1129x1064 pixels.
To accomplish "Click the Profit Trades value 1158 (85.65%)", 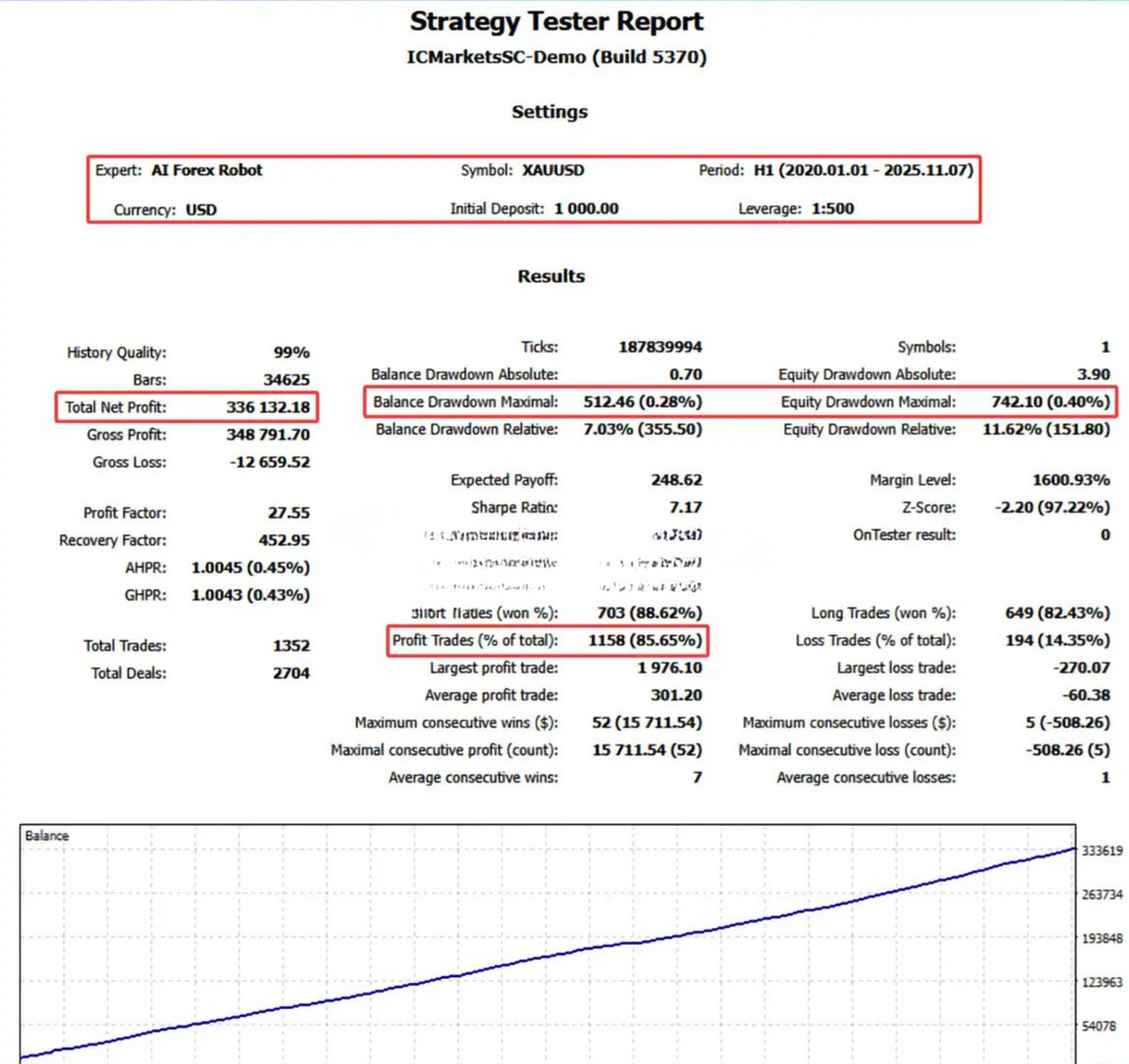I will pos(644,640).
